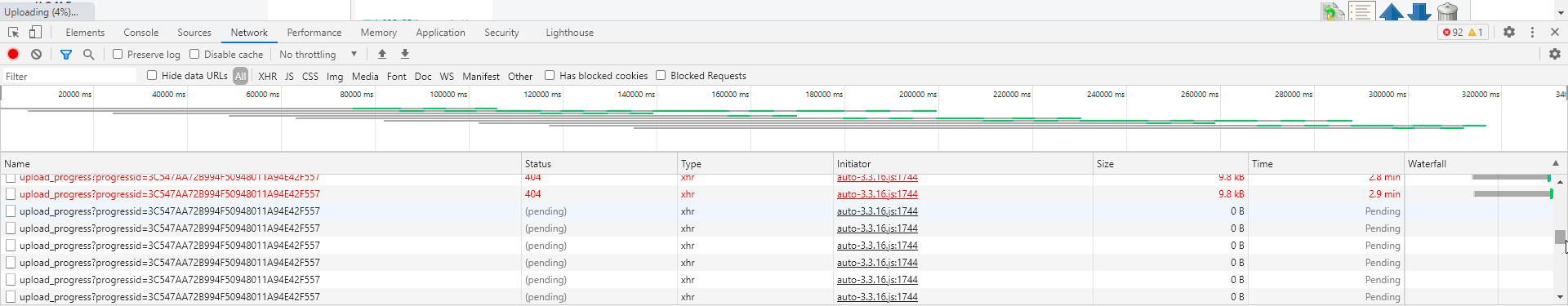Image resolution: width=1568 pixels, height=306 pixels.
Task: Sort by the Status column header
Action: click(599, 163)
